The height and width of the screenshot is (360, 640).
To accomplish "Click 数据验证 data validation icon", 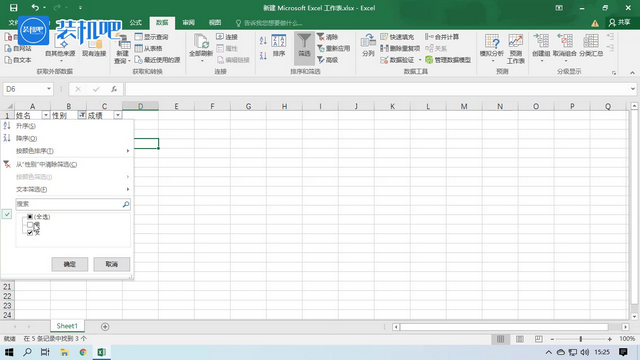I will click(x=397, y=60).
